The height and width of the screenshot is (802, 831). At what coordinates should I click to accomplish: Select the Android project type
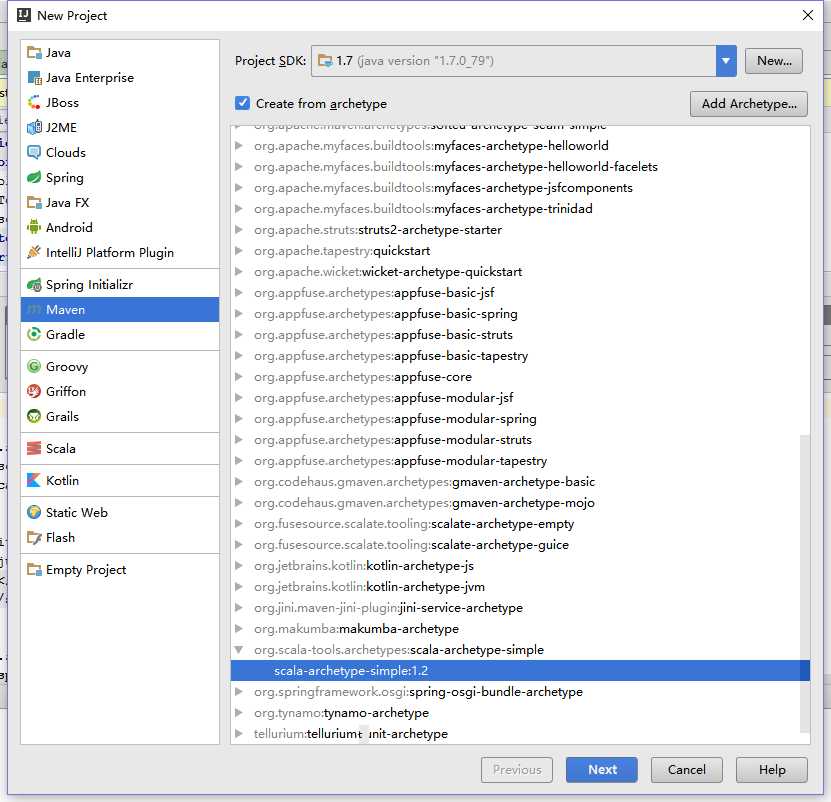(120, 227)
